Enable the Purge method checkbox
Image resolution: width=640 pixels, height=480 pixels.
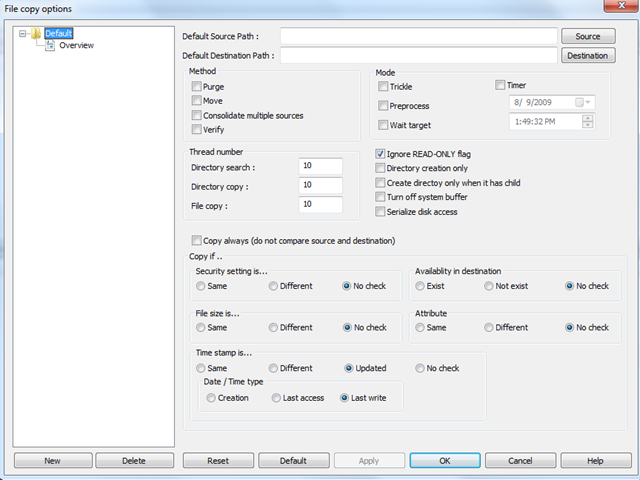coord(196,87)
